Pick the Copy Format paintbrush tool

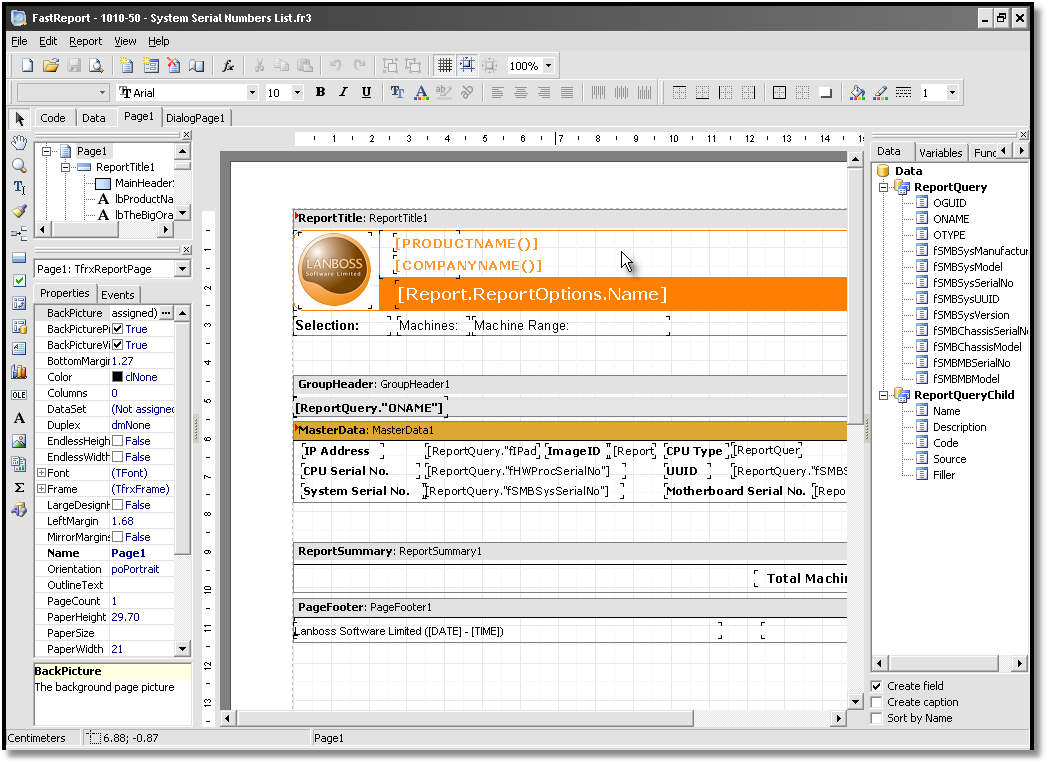point(19,211)
